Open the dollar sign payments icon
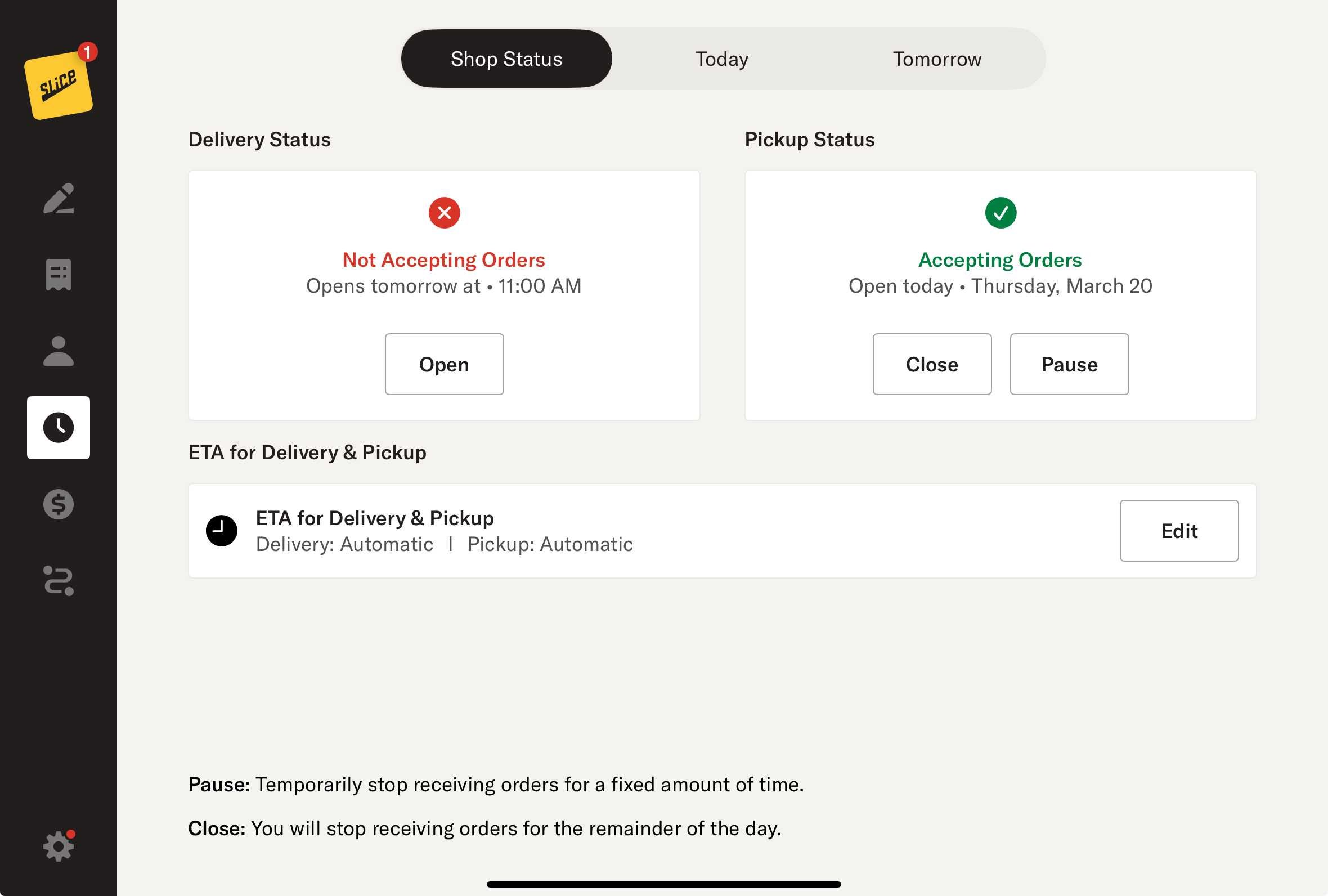The image size is (1328, 896). point(59,504)
